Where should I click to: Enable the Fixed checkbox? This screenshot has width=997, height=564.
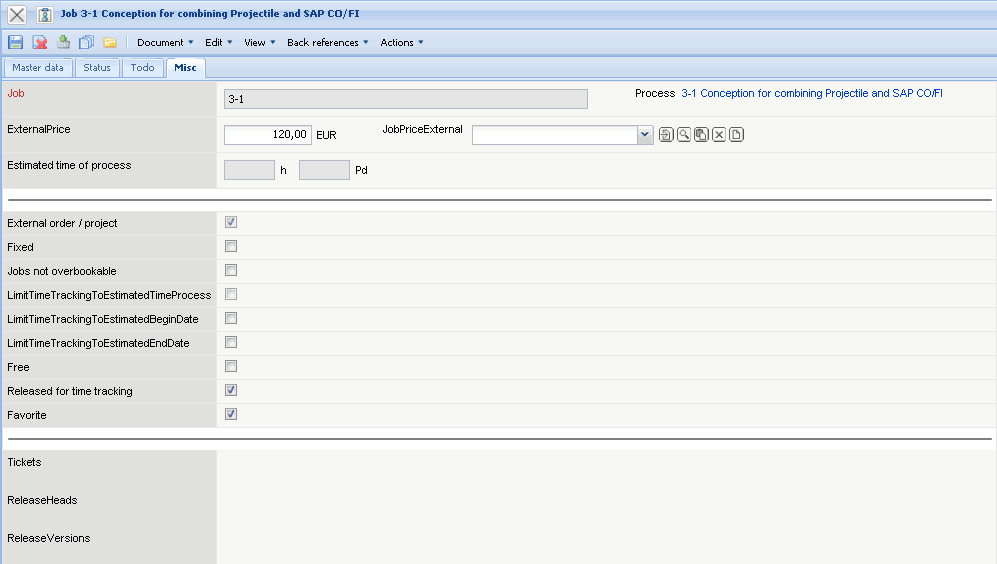click(x=231, y=246)
